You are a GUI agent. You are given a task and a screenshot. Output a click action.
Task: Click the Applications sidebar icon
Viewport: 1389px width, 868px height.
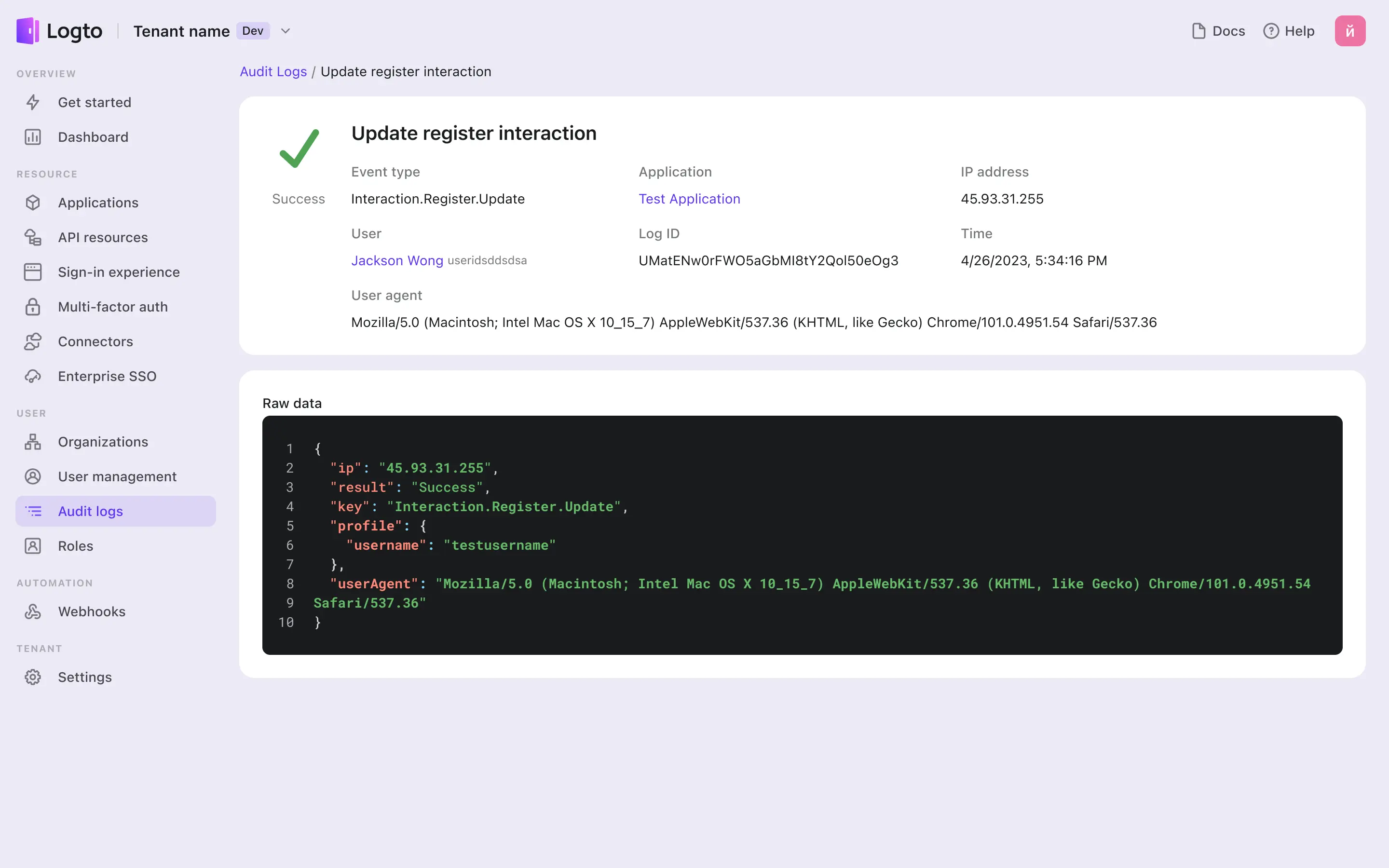[x=33, y=202]
